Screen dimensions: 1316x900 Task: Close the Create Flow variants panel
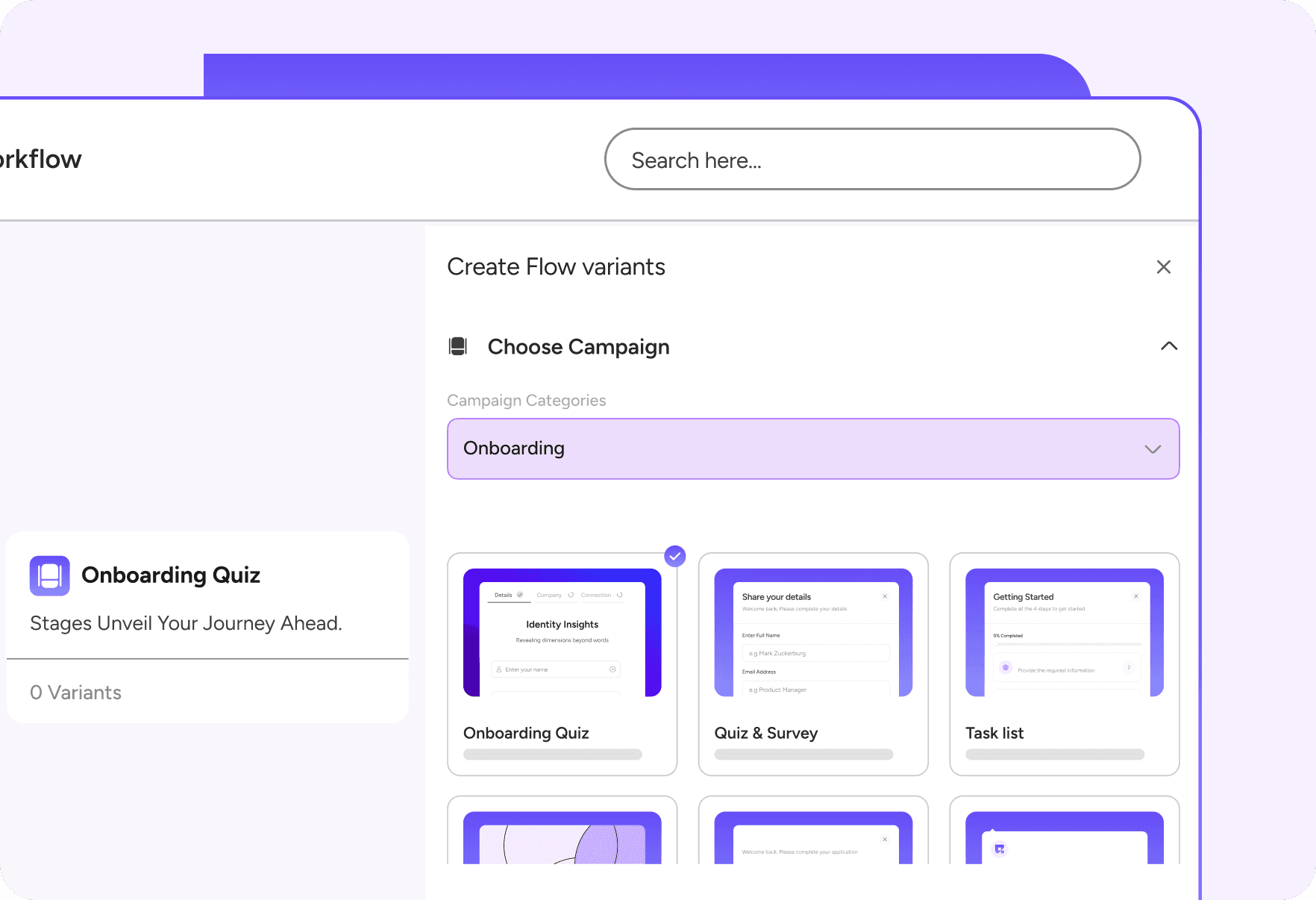click(1163, 267)
